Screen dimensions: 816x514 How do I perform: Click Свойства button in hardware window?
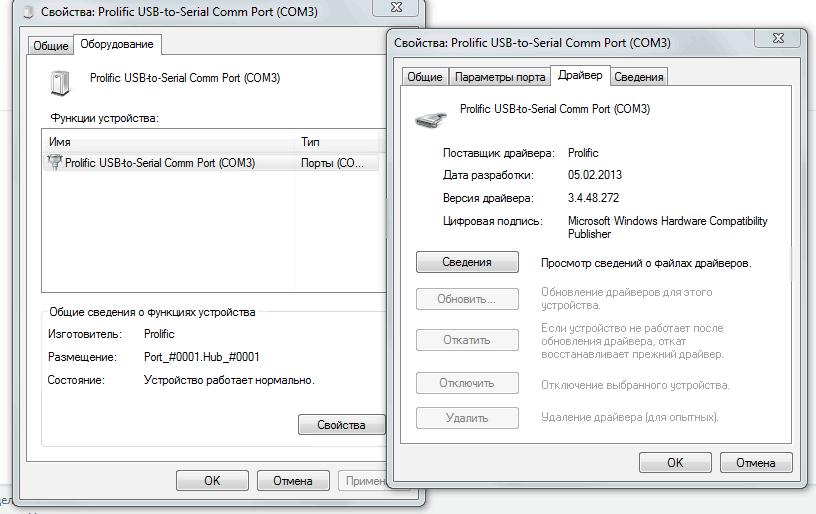point(341,425)
